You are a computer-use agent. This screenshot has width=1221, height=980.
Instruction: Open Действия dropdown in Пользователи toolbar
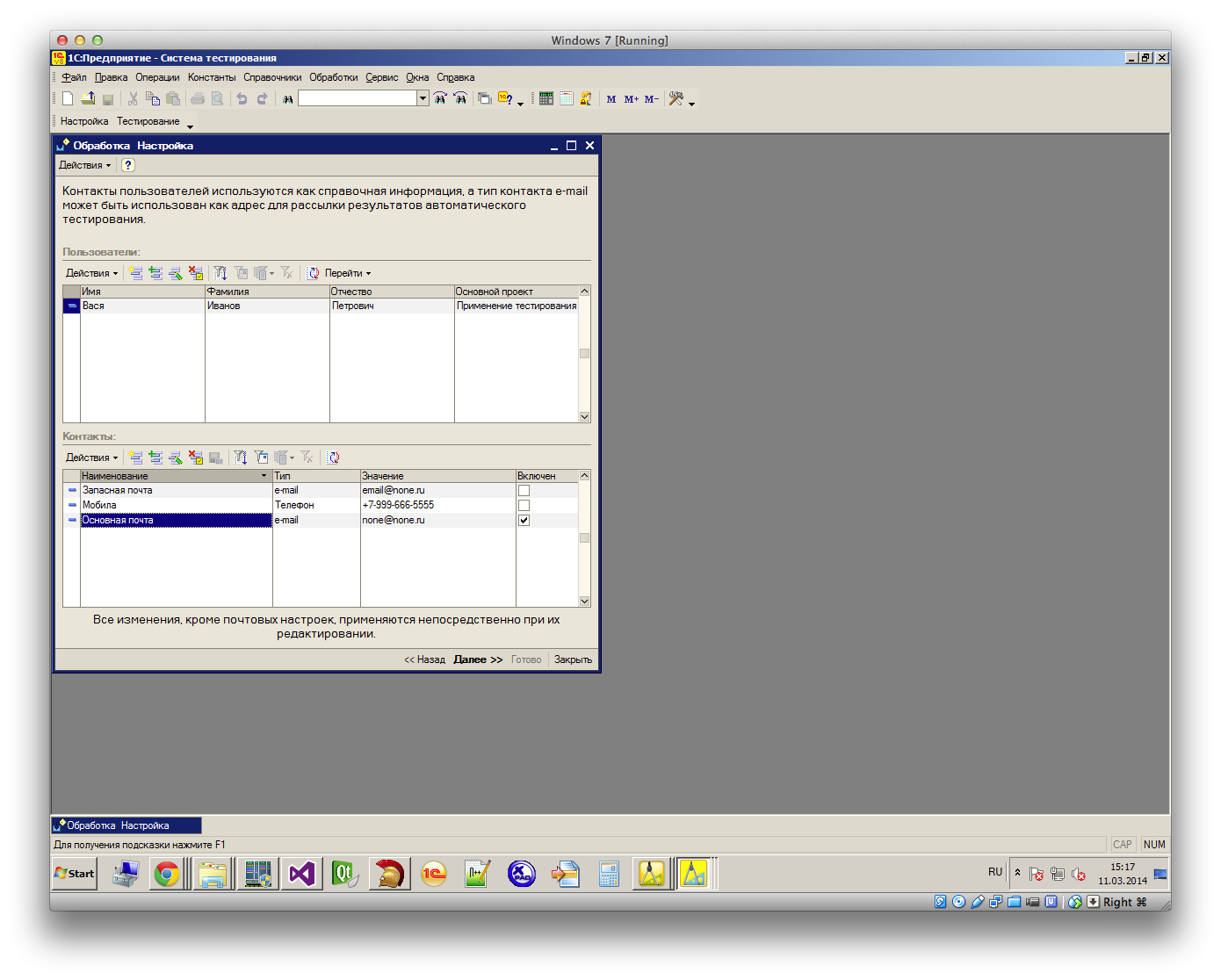coord(92,273)
